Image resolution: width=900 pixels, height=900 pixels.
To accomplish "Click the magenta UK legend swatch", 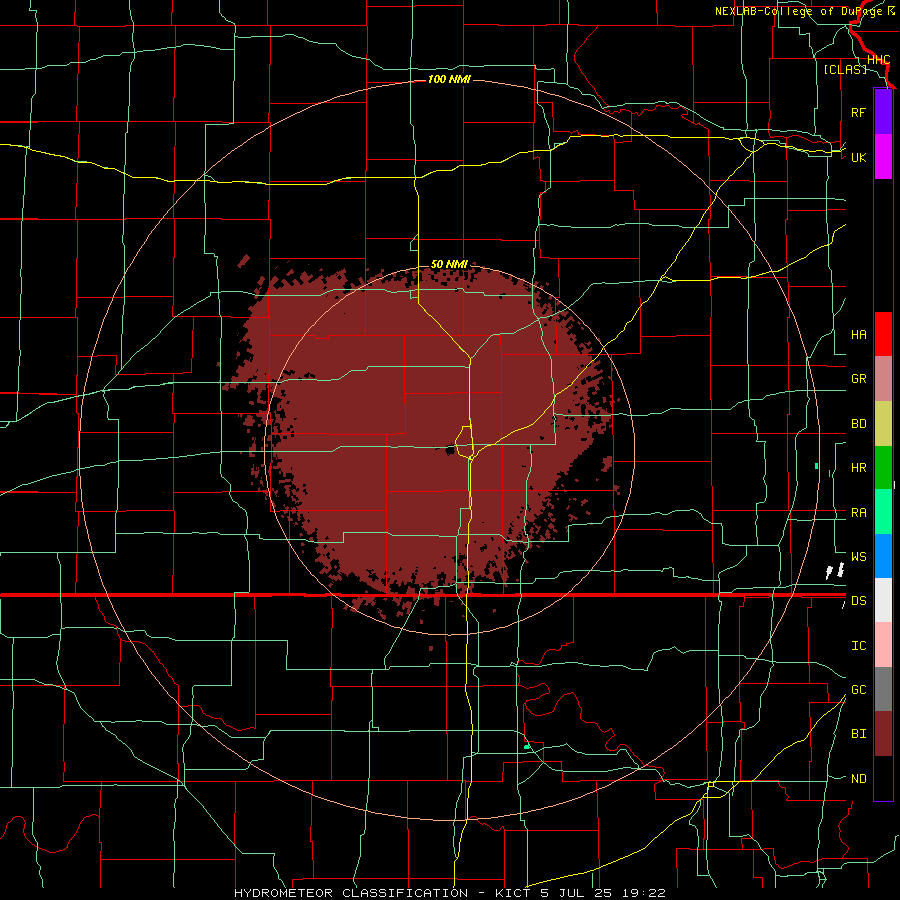I will click(883, 157).
